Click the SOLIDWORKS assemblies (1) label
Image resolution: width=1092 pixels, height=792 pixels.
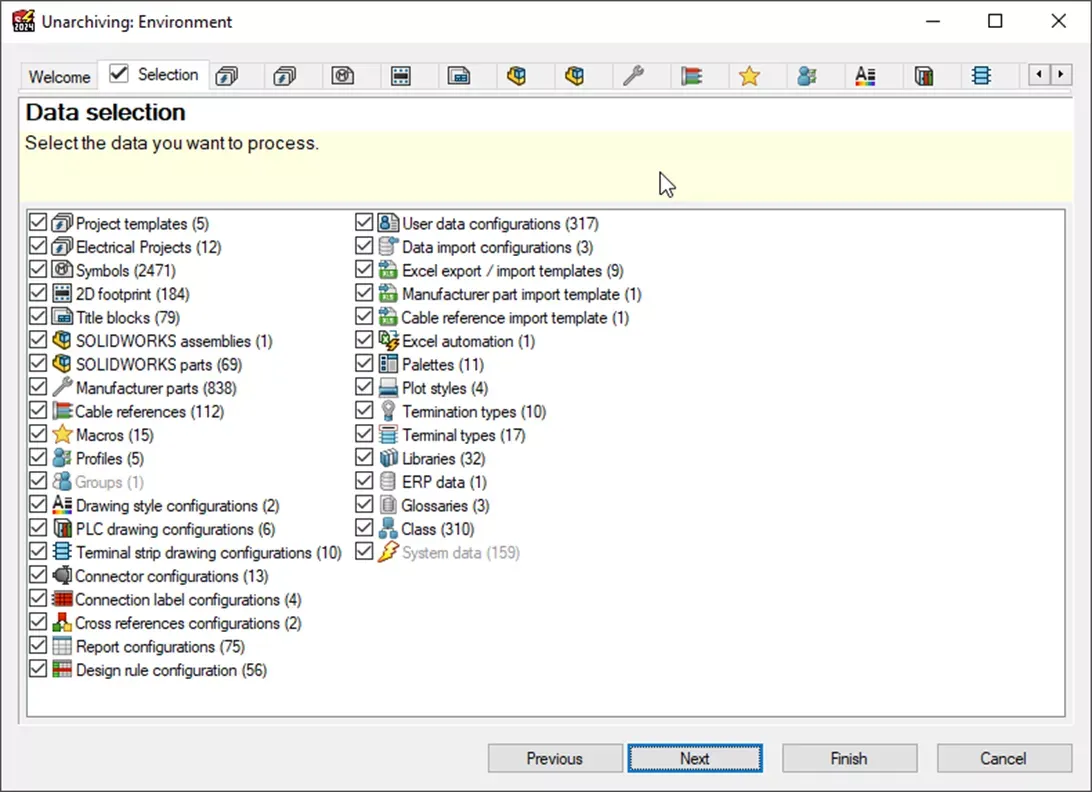click(x=174, y=341)
